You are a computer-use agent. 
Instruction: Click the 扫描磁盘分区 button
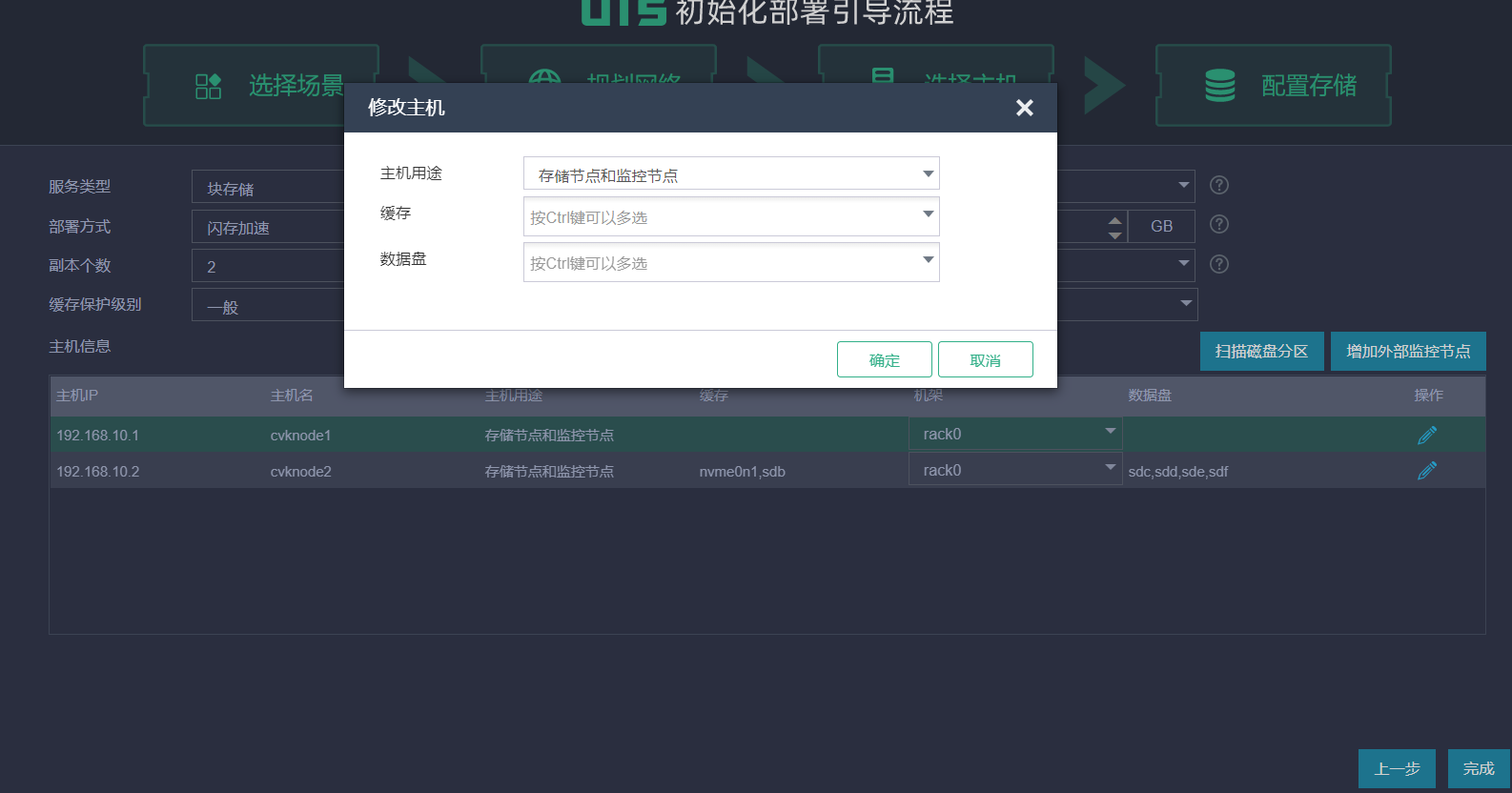(x=1262, y=352)
